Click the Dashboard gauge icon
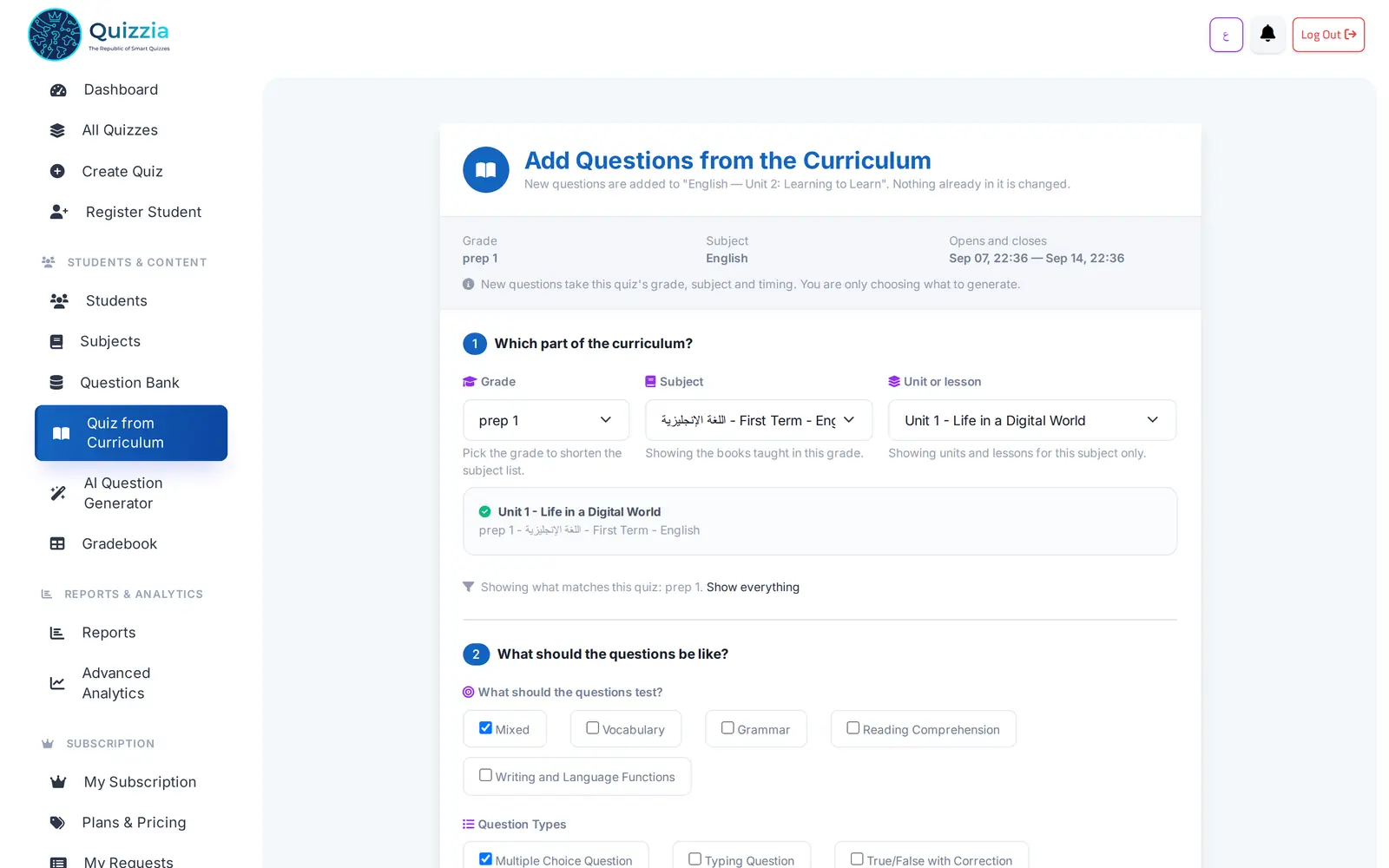 pyautogui.click(x=58, y=90)
